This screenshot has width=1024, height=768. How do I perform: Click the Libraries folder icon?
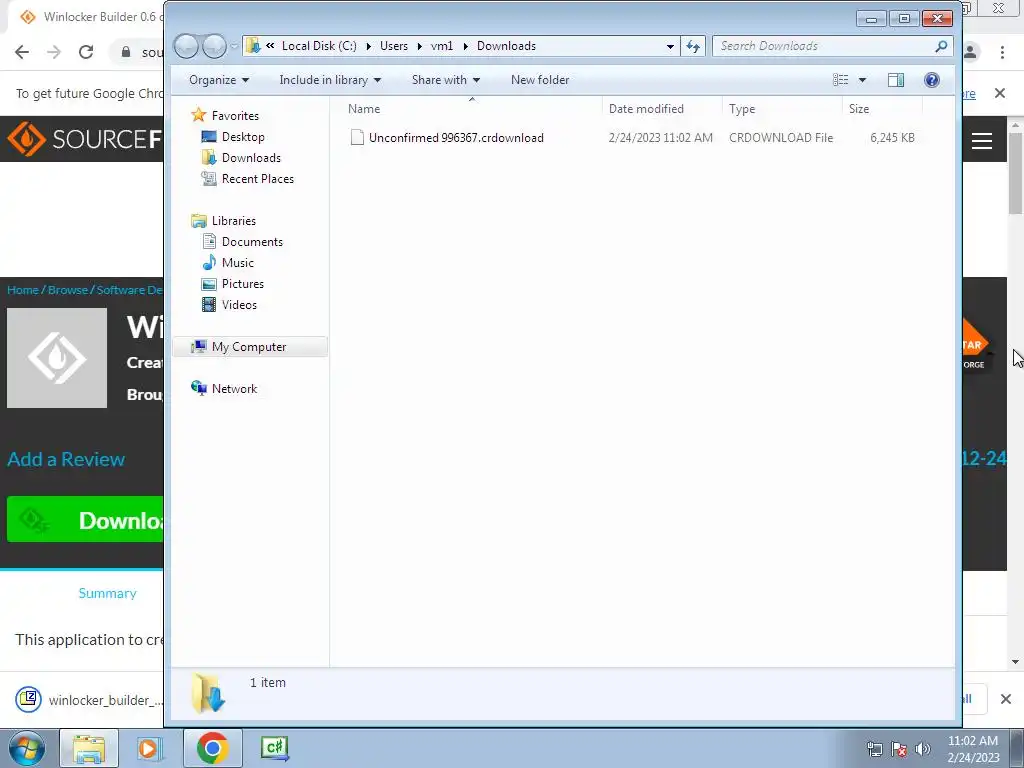coord(199,221)
